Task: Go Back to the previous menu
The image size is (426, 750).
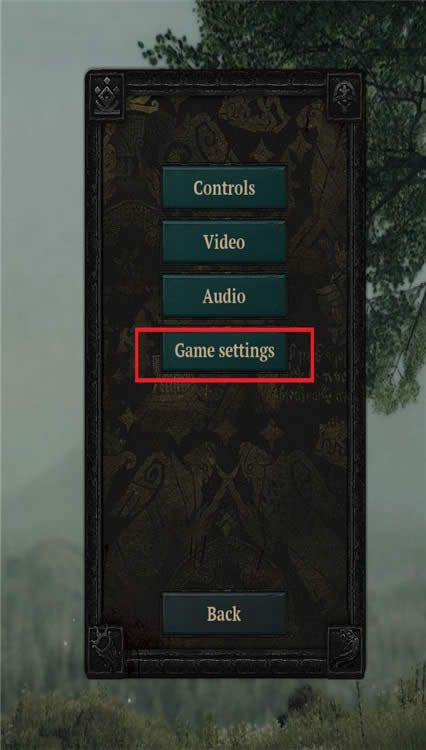Action: [x=224, y=614]
